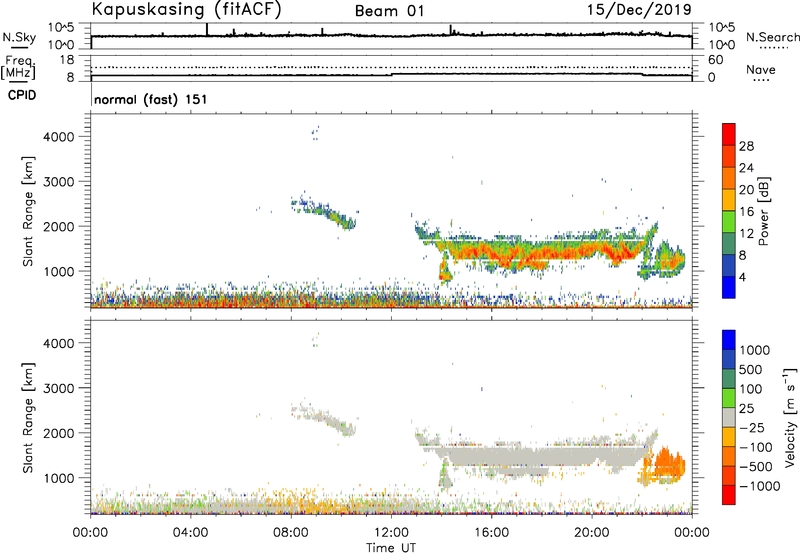
Task: Click the '18' frequency axis tick
Action: pos(67,60)
